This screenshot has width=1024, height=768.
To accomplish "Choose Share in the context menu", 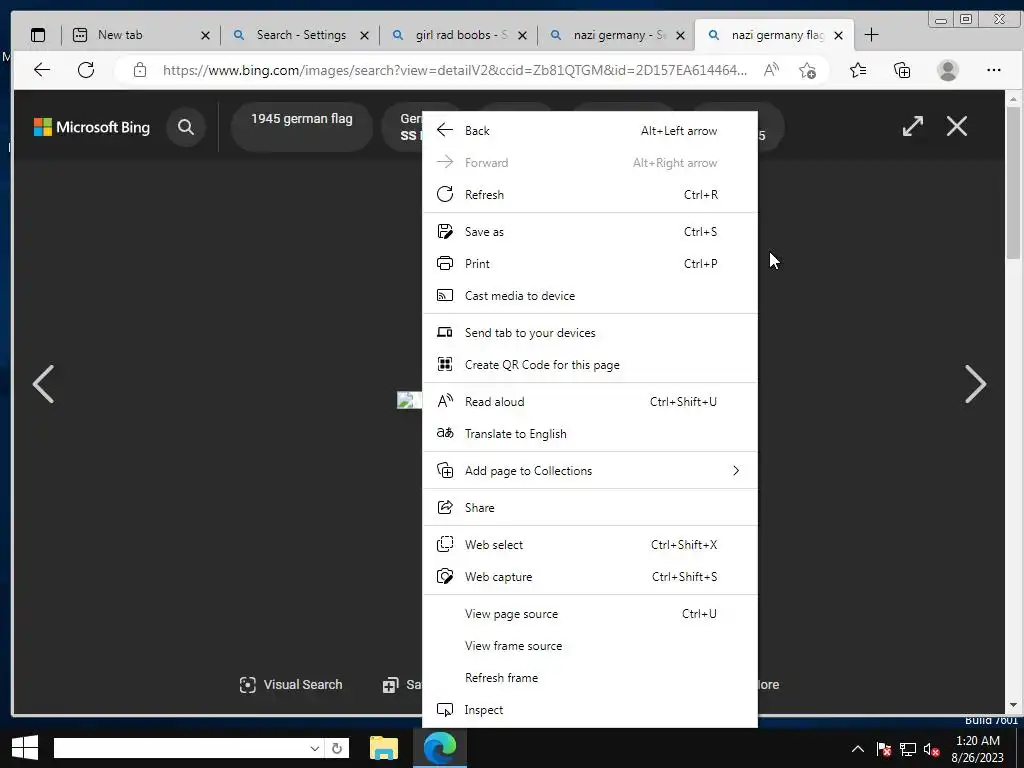I will pos(590,508).
